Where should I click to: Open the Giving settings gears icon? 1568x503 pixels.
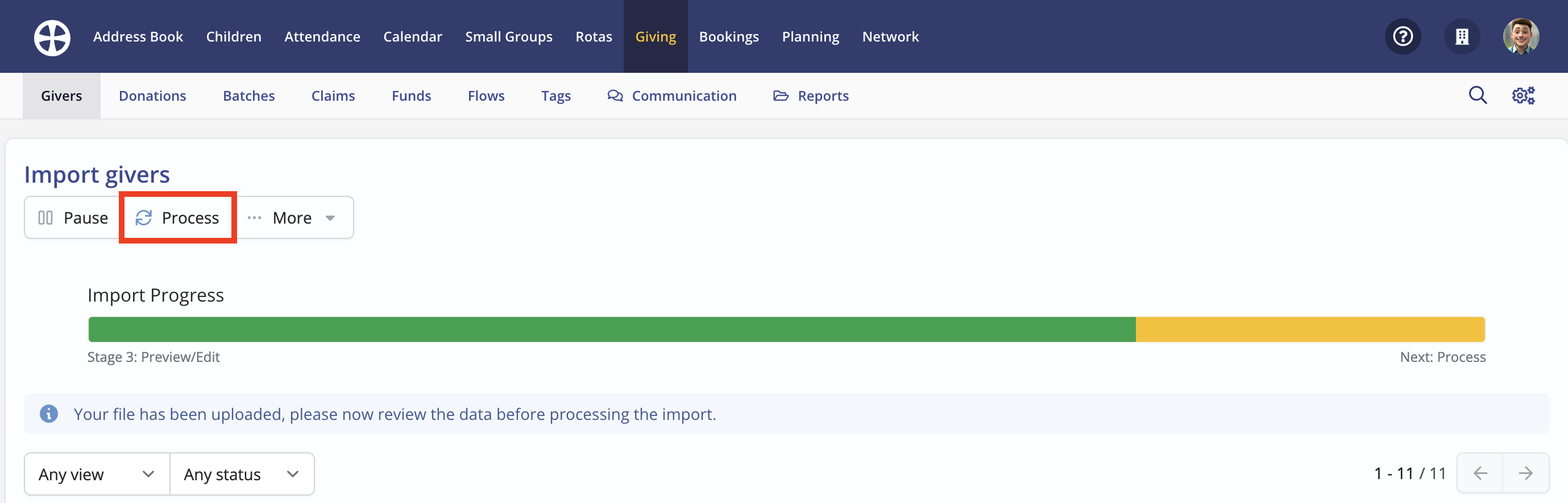(x=1523, y=96)
